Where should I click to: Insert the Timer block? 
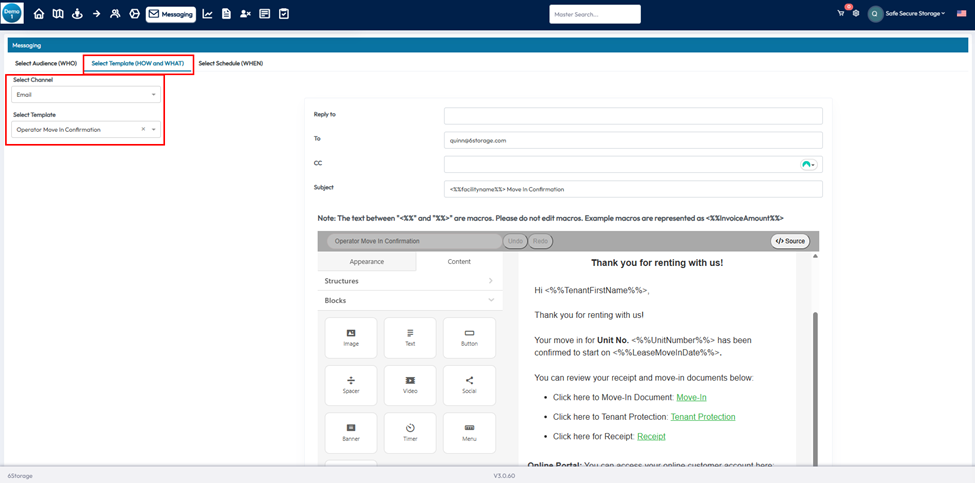click(x=410, y=432)
